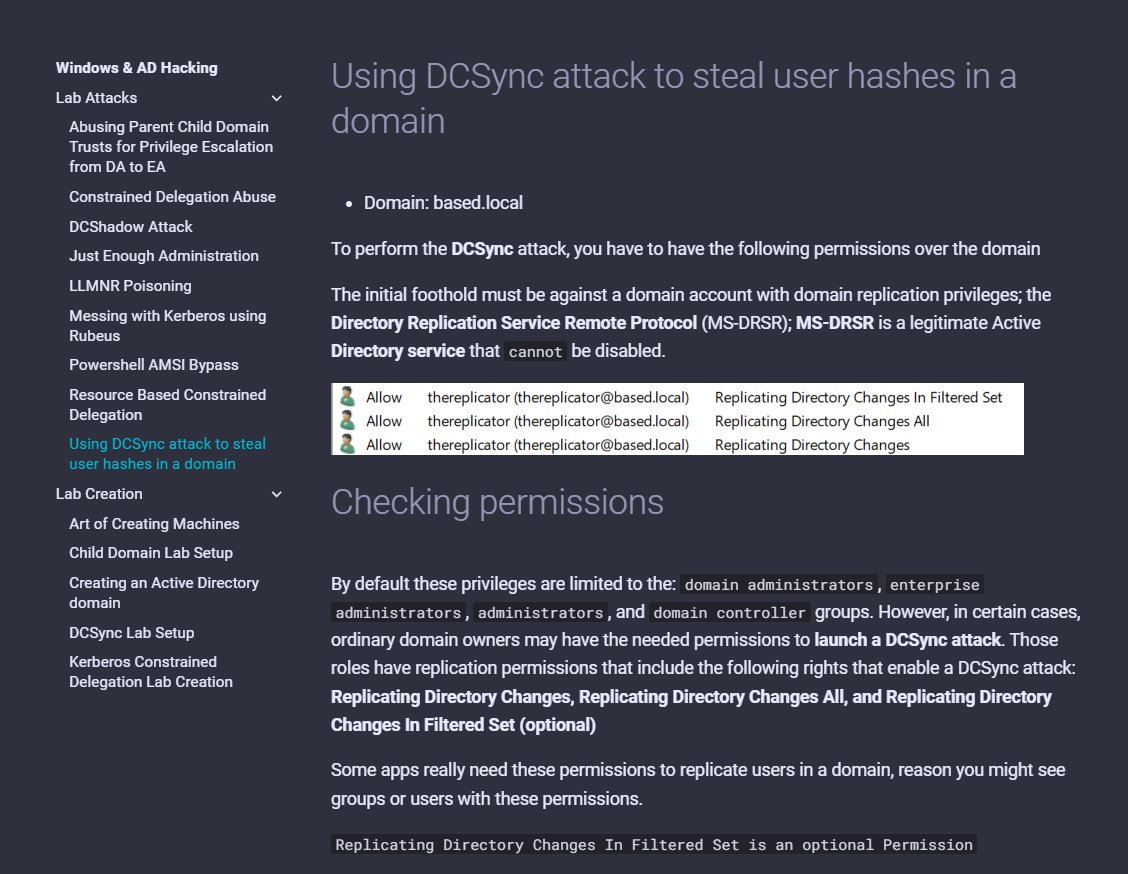
Task: Open Just Enough Administration page
Action: (x=164, y=256)
